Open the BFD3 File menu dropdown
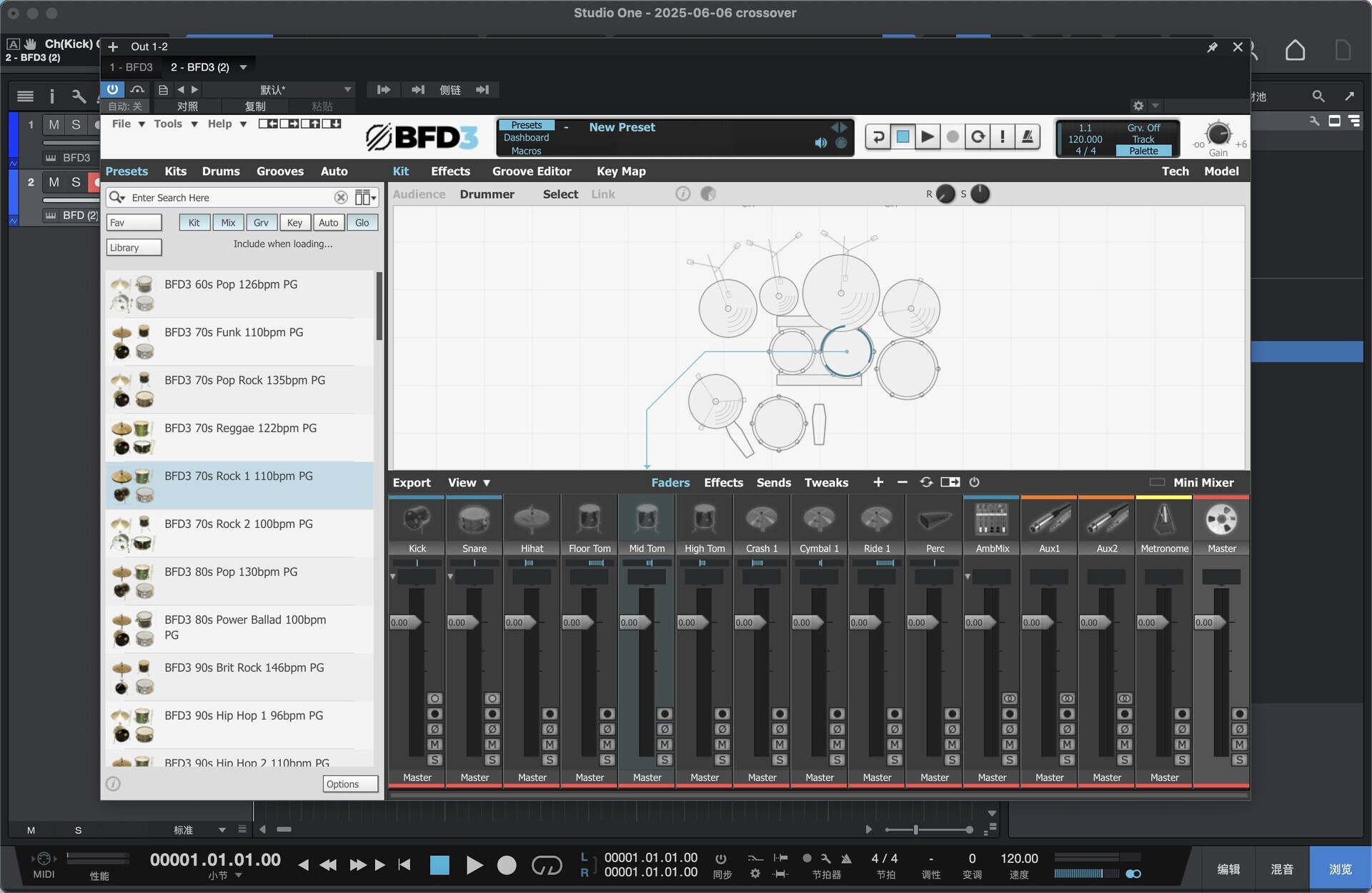The height and width of the screenshot is (893, 1372). [x=129, y=124]
